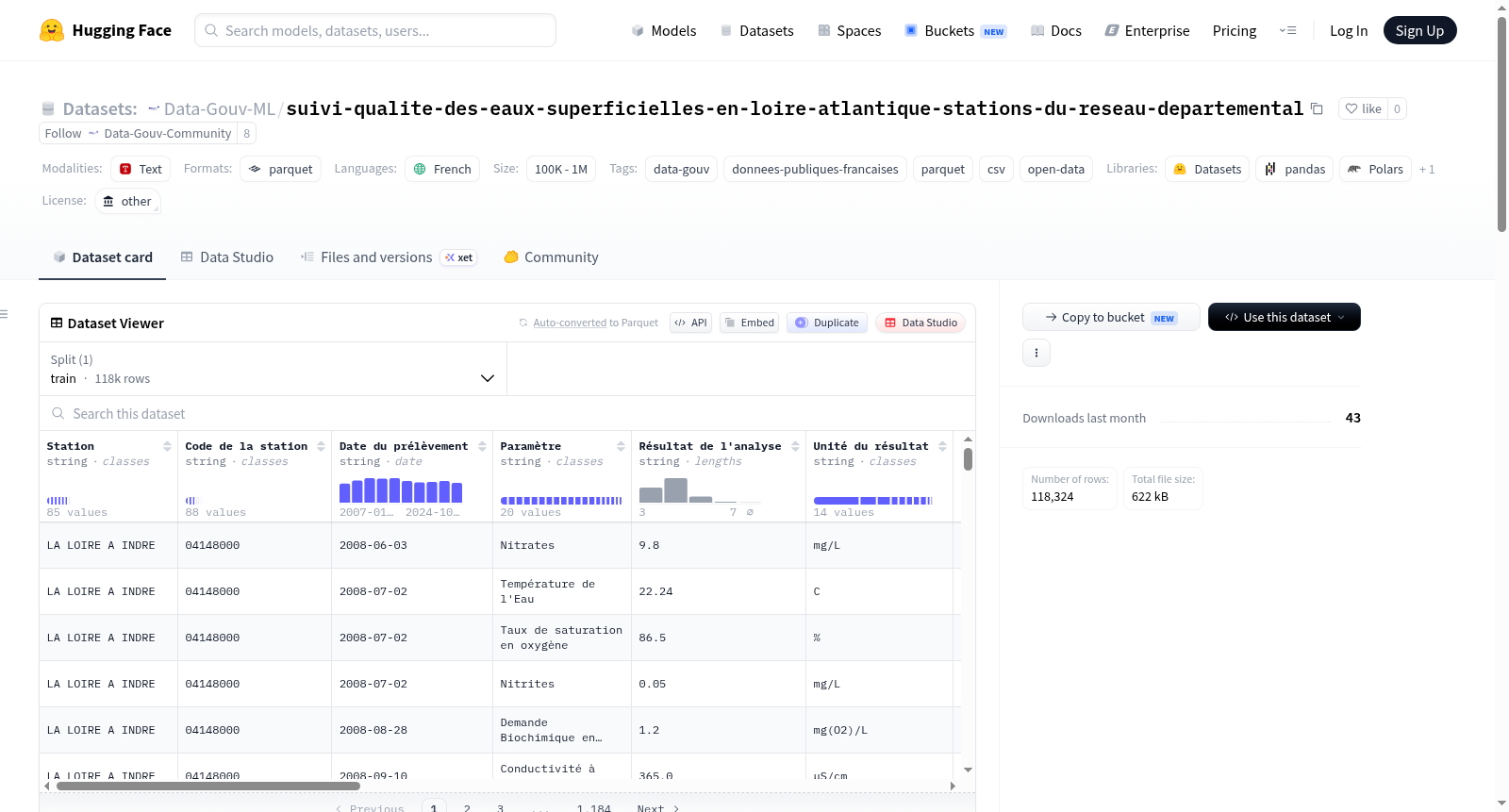The height and width of the screenshot is (812, 1509).
Task: Expand the Split train dropdown
Action: point(273,369)
